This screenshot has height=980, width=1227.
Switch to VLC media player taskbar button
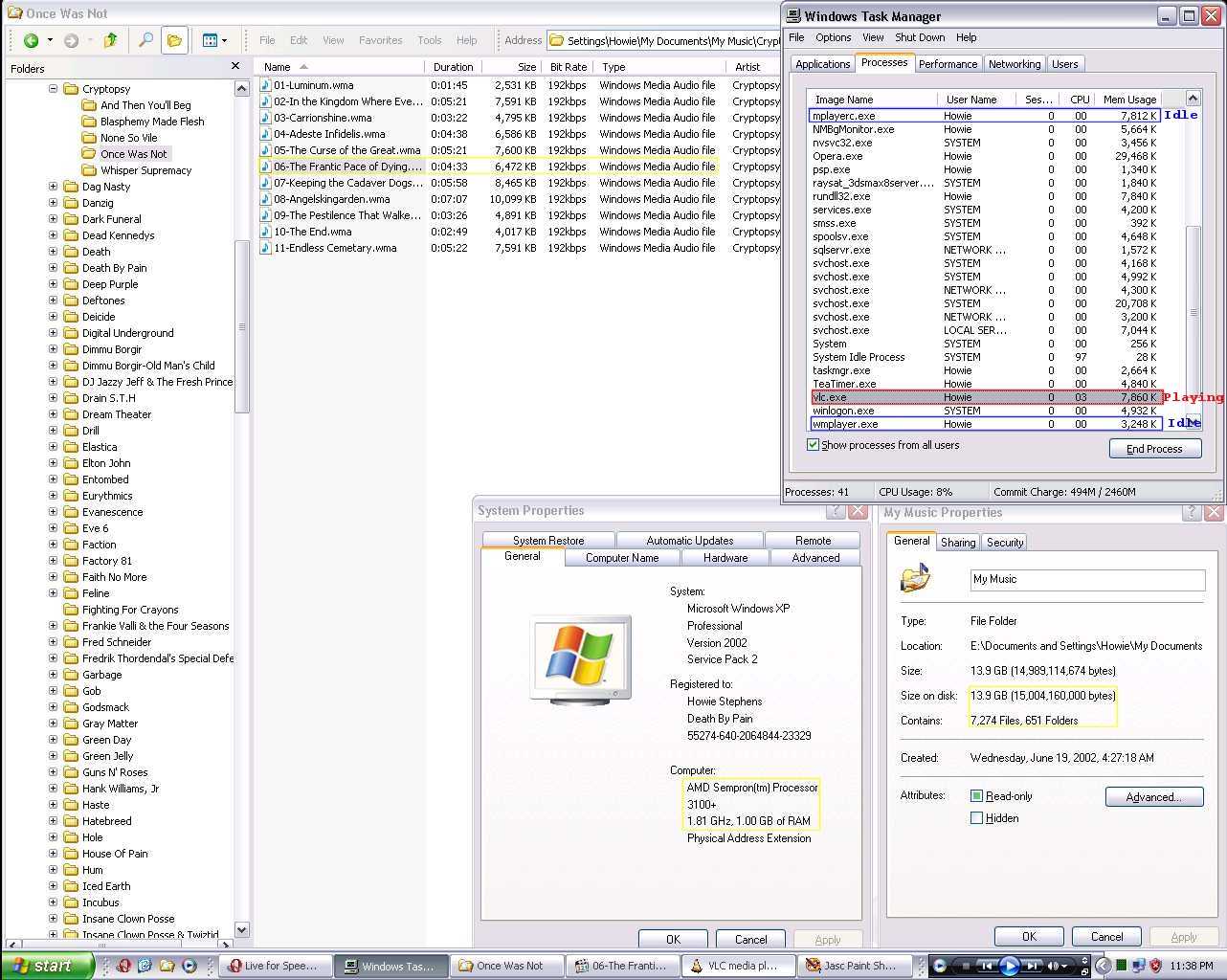click(x=739, y=966)
